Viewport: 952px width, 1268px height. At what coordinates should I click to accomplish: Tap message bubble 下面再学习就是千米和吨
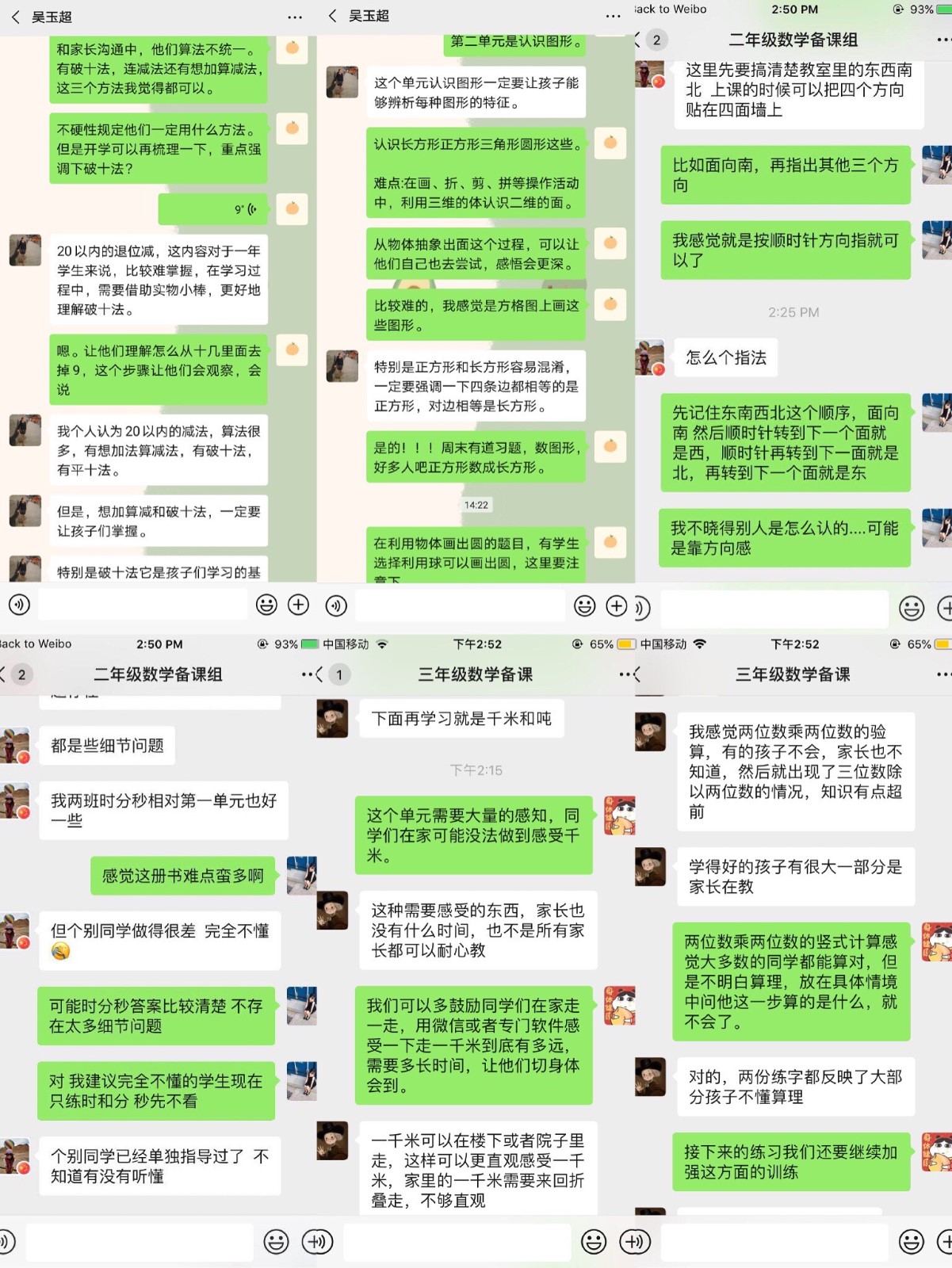(462, 719)
